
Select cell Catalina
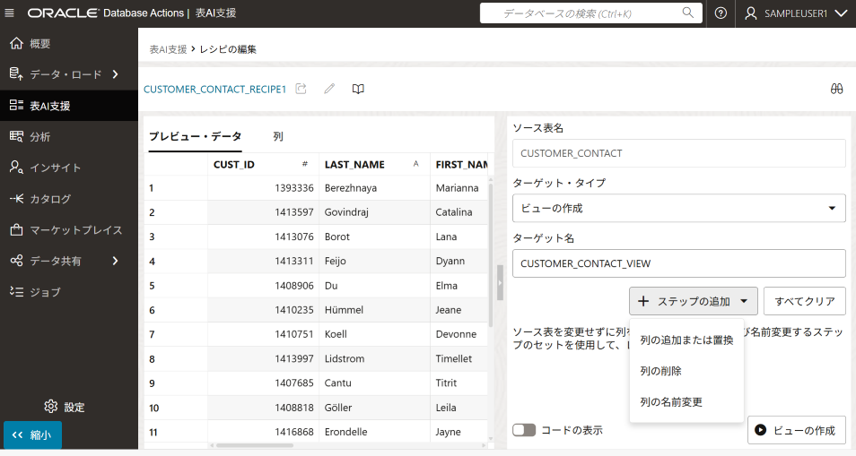tap(459, 212)
